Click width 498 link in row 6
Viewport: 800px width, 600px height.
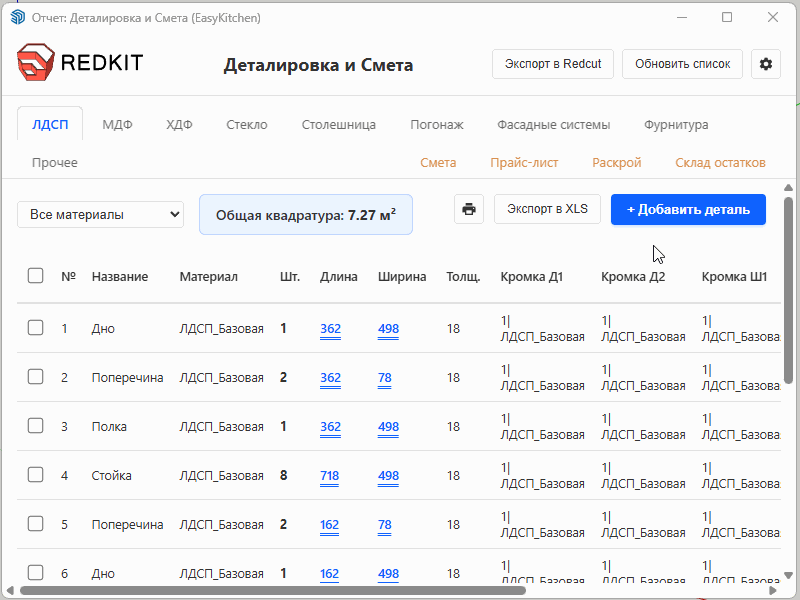[x=388, y=573]
